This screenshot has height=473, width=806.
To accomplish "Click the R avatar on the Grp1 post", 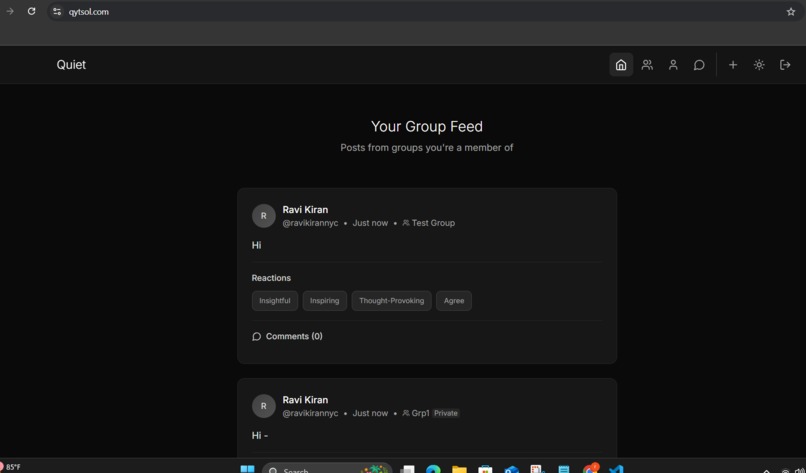I will click(264, 406).
